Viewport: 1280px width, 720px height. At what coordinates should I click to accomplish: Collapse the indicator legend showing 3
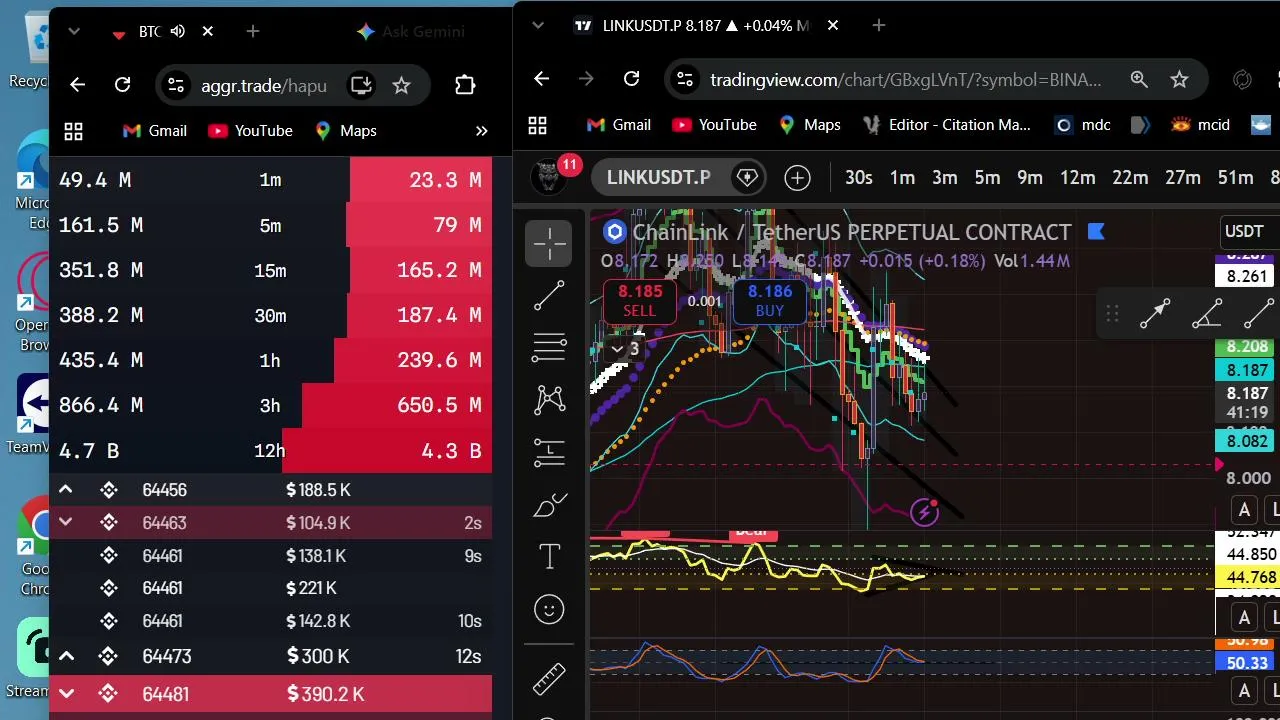625,349
